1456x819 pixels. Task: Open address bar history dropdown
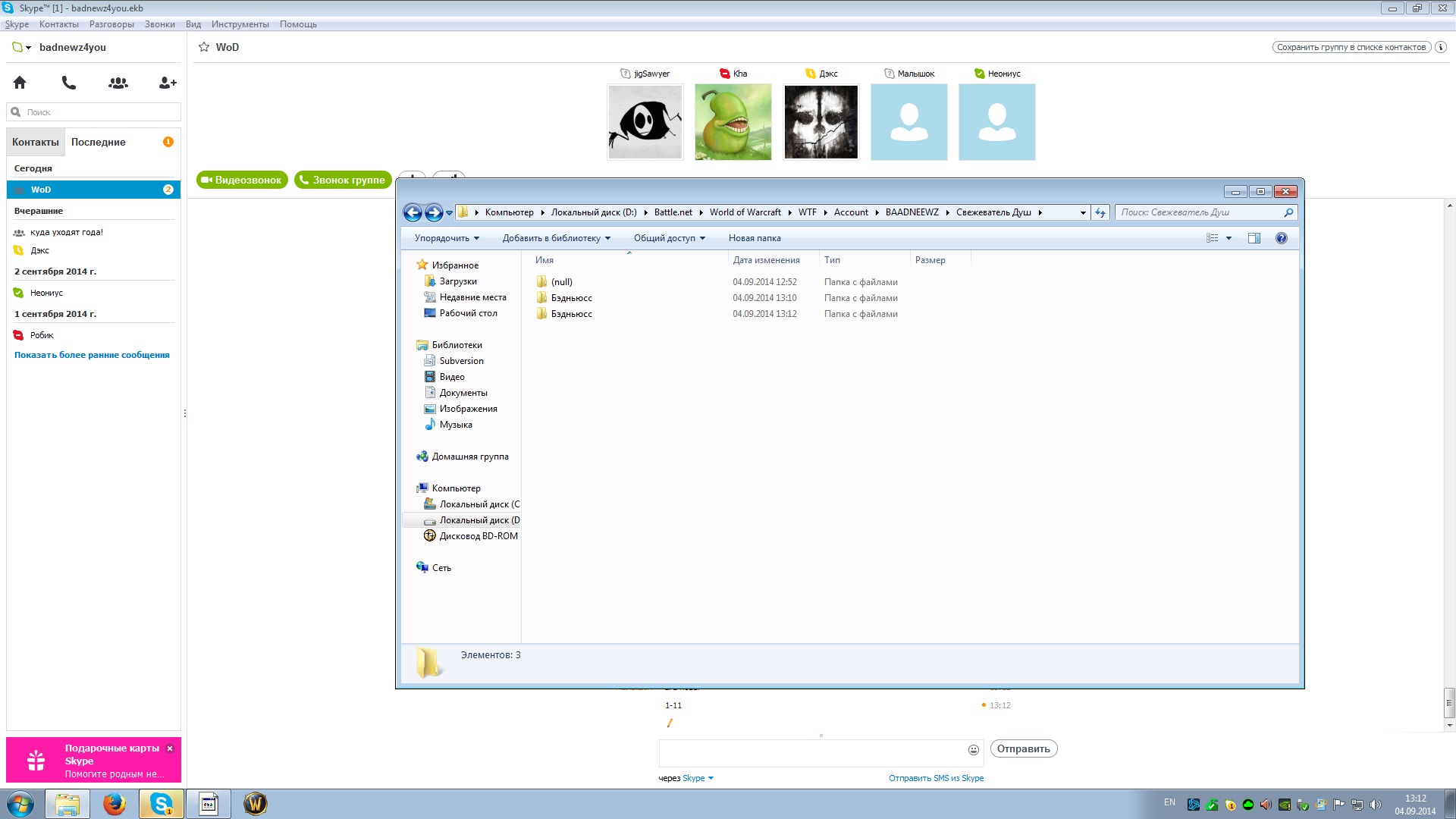coord(1083,213)
